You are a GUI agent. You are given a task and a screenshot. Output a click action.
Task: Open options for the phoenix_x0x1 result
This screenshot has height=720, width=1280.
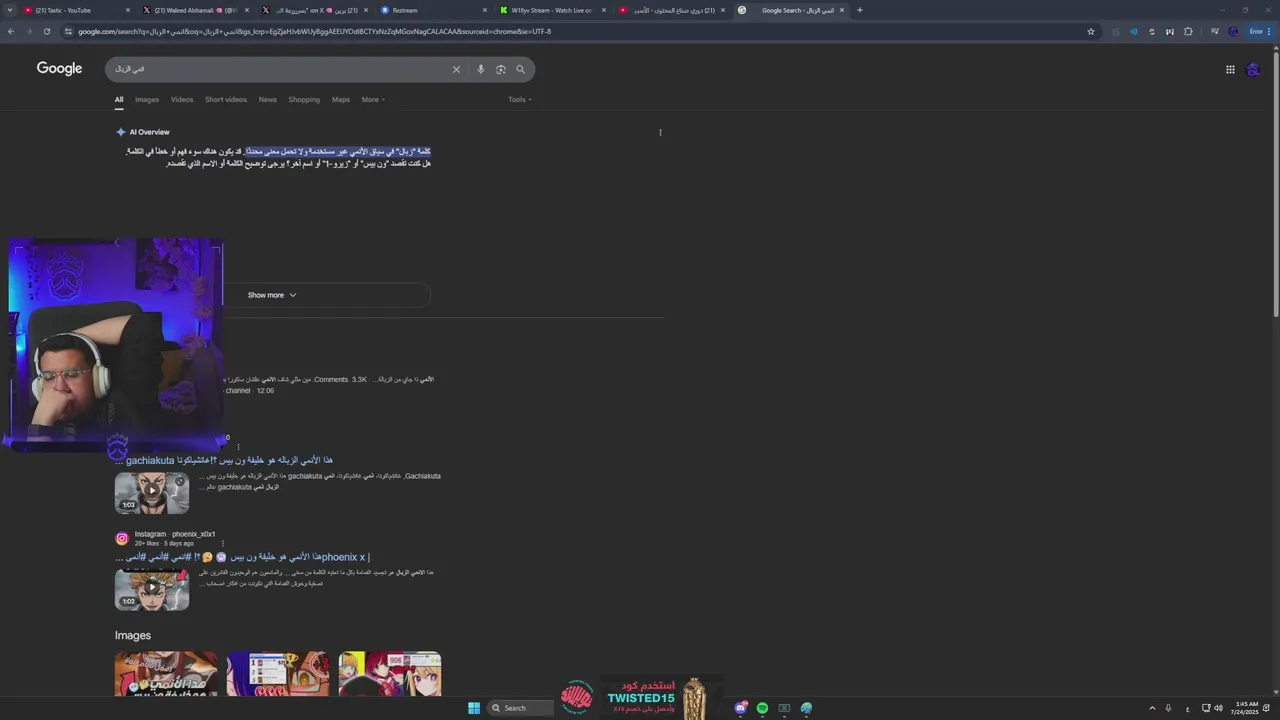222,544
